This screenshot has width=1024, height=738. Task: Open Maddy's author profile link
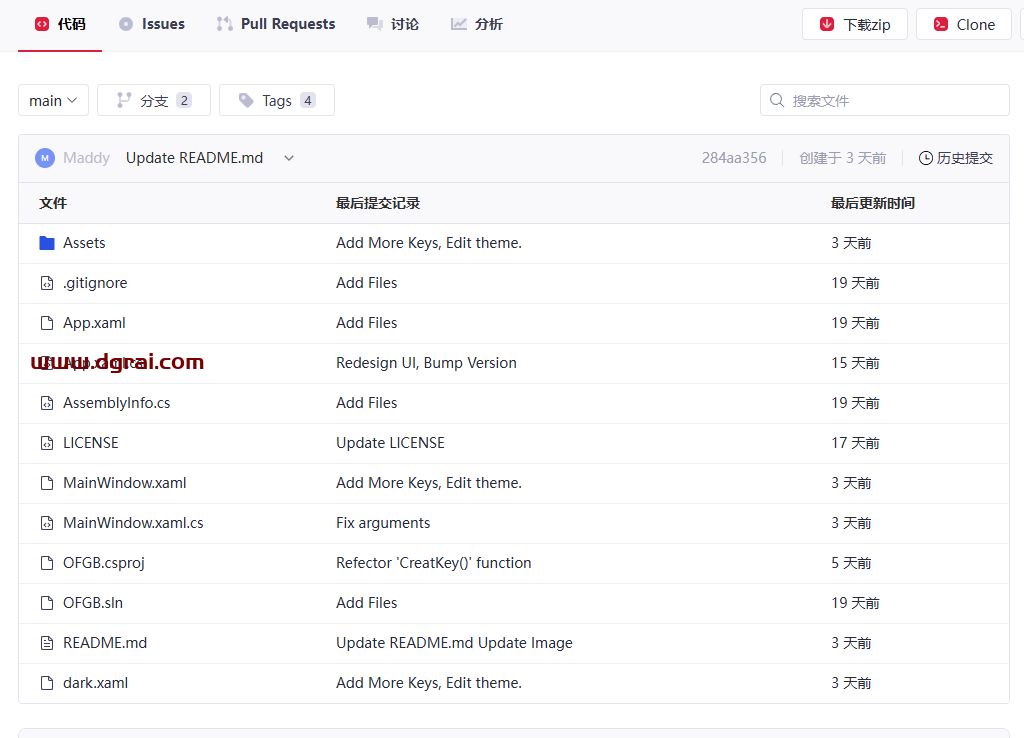(86, 158)
